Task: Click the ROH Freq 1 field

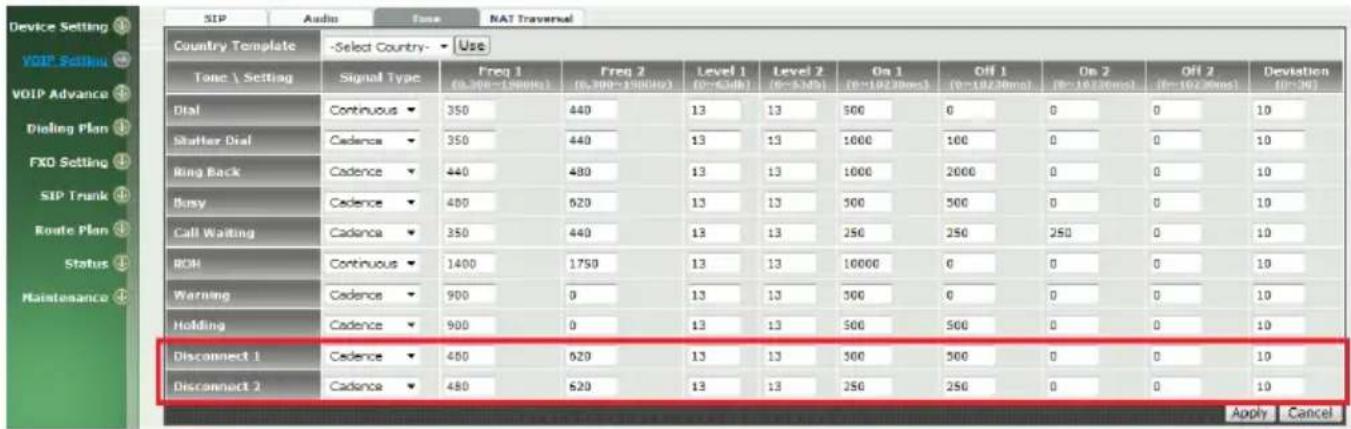Action: pos(468,264)
